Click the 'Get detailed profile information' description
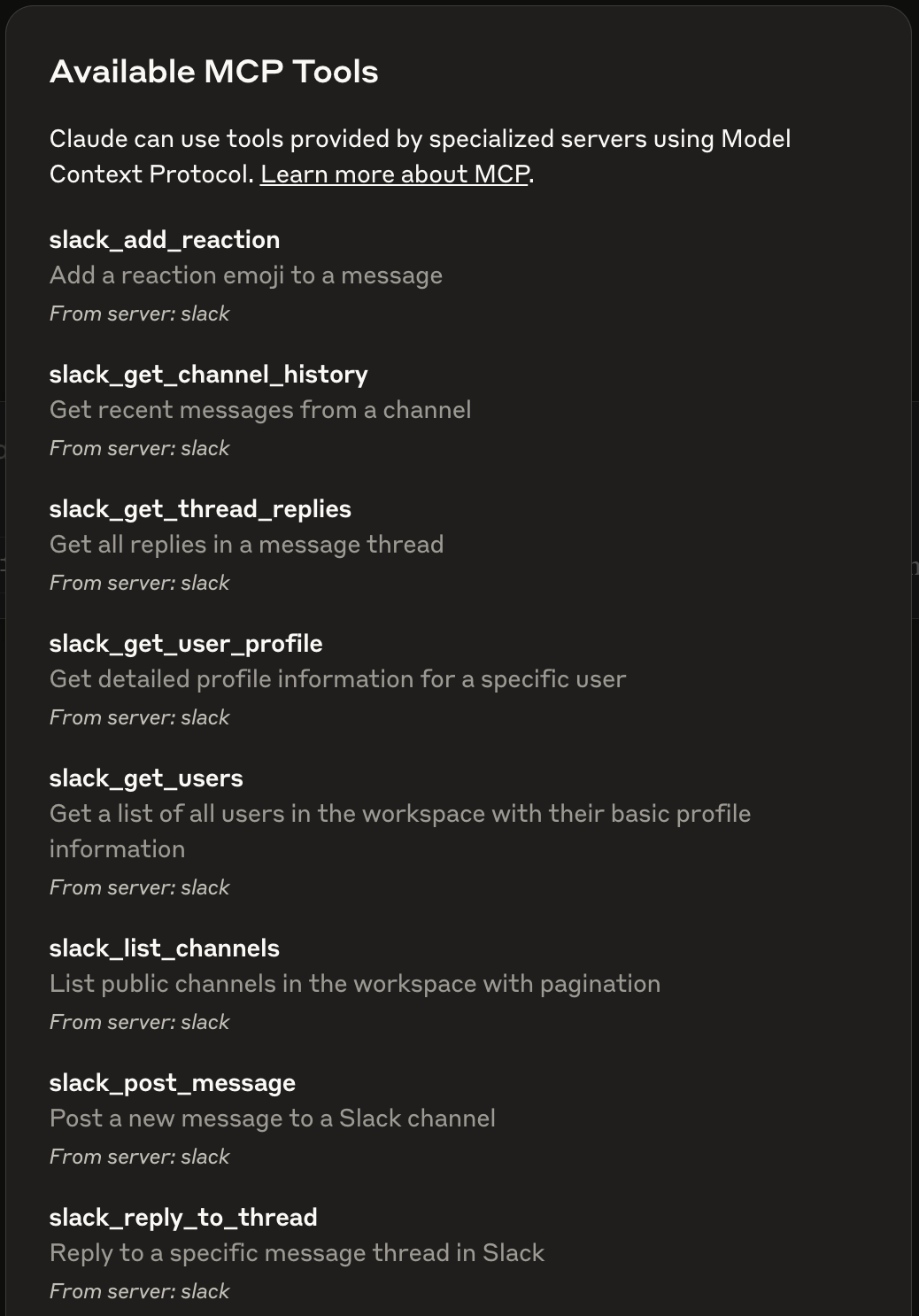The width and height of the screenshot is (919, 1316). coord(337,679)
